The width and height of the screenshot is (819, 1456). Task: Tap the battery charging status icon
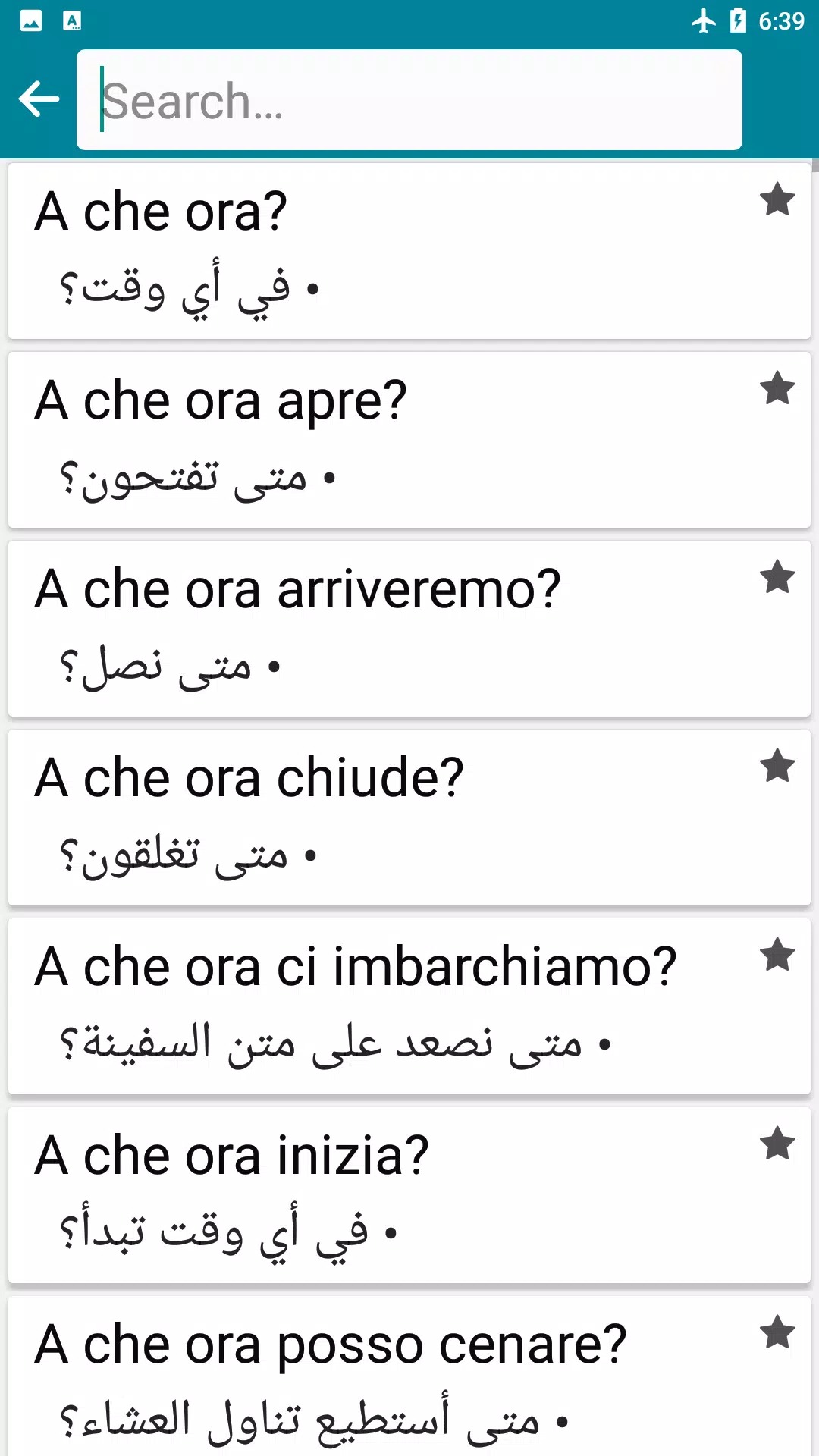coord(738,20)
